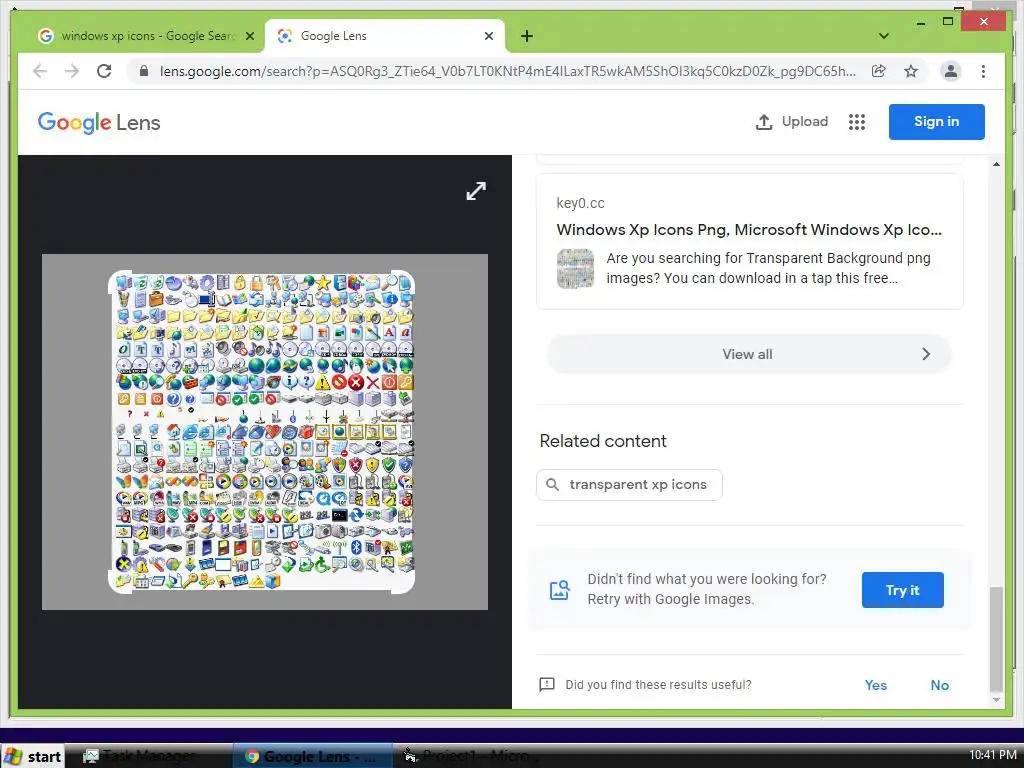Viewport: 1024px width, 768px height.
Task: Reload the Google Lens page
Action: pyautogui.click(x=104, y=71)
